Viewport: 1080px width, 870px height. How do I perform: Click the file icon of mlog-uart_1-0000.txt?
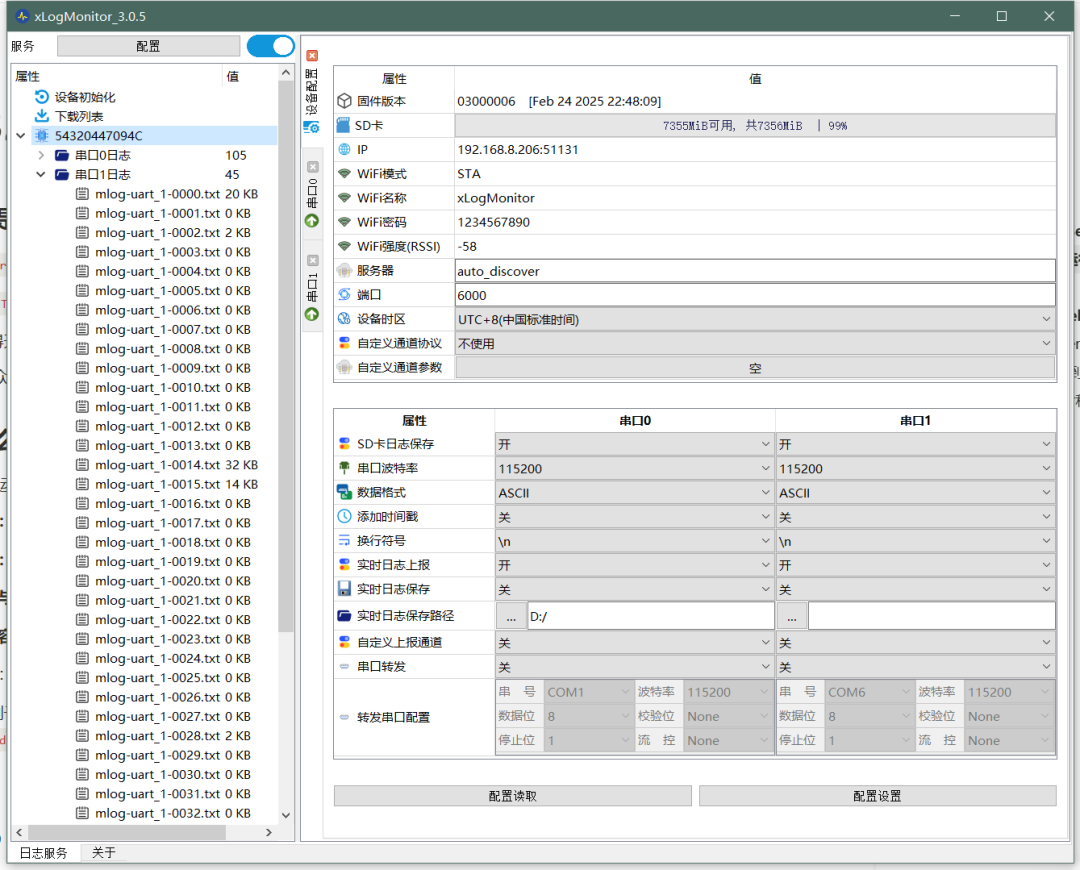pyautogui.click(x=82, y=194)
